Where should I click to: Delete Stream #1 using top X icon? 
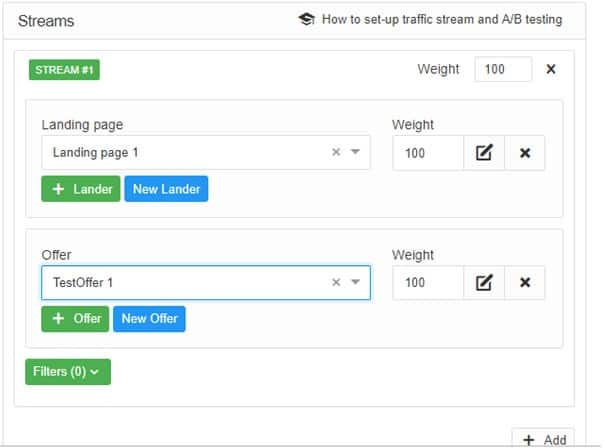click(551, 69)
